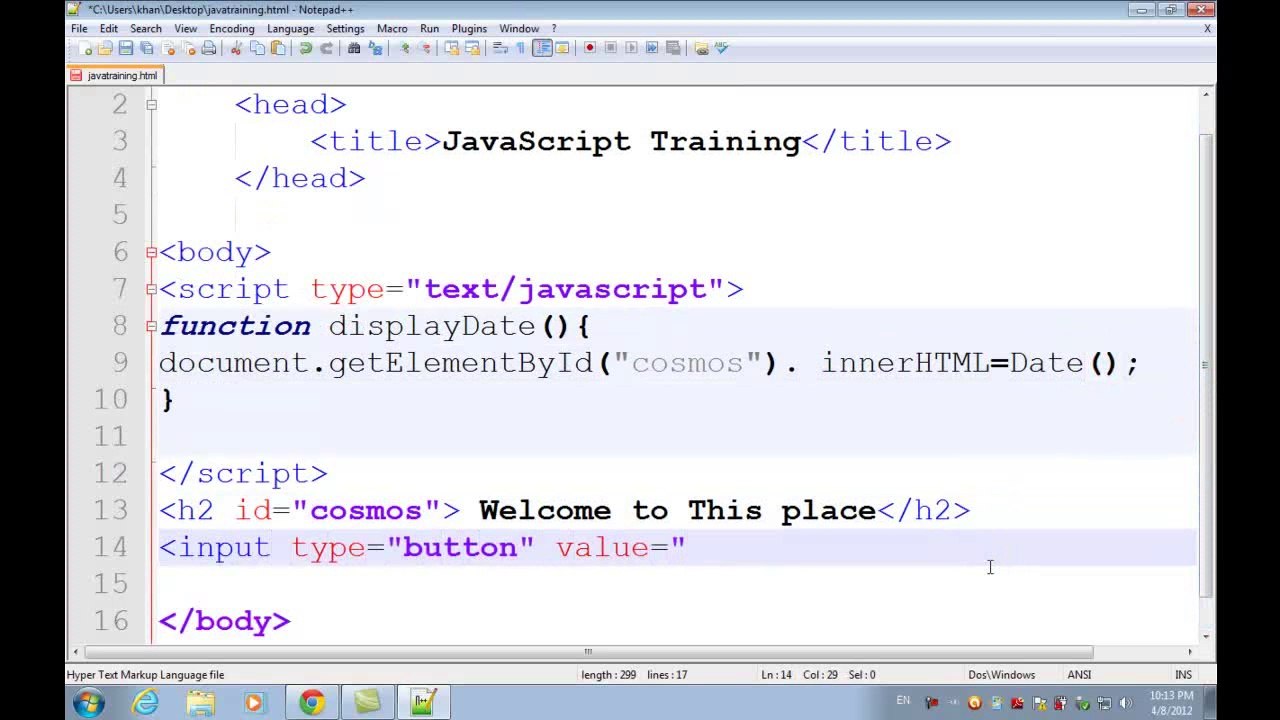Image resolution: width=1280 pixels, height=720 pixels.
Task: Toggle Word Wrap in the toolbar
Action: click(499, 48)
